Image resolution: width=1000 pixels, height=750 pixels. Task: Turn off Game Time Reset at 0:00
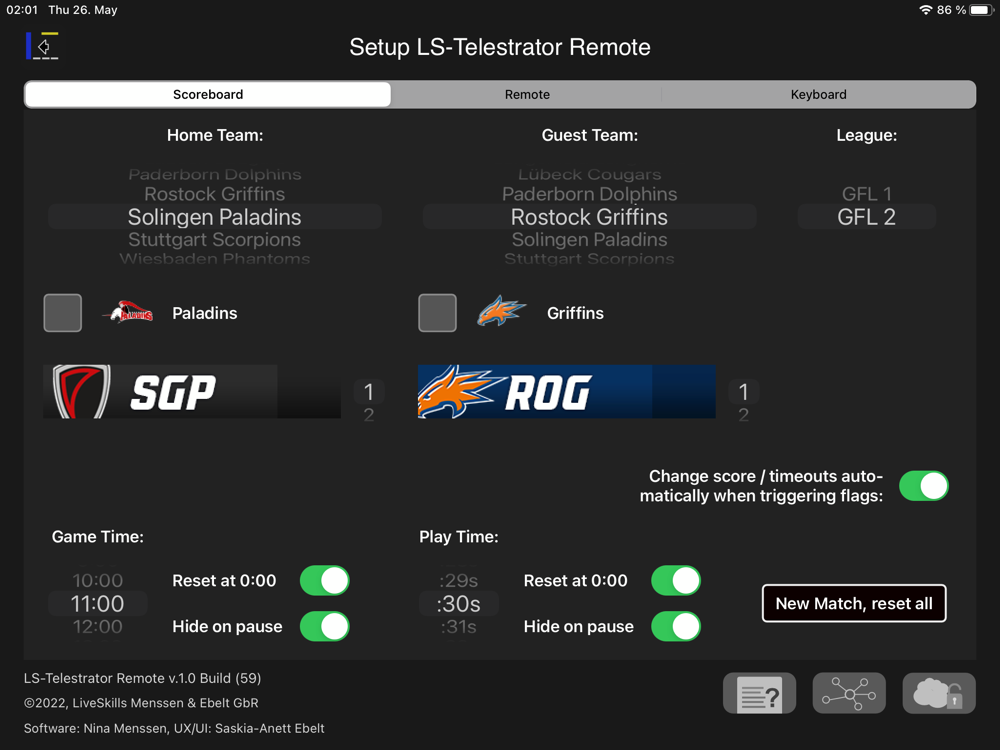(324, 581)
